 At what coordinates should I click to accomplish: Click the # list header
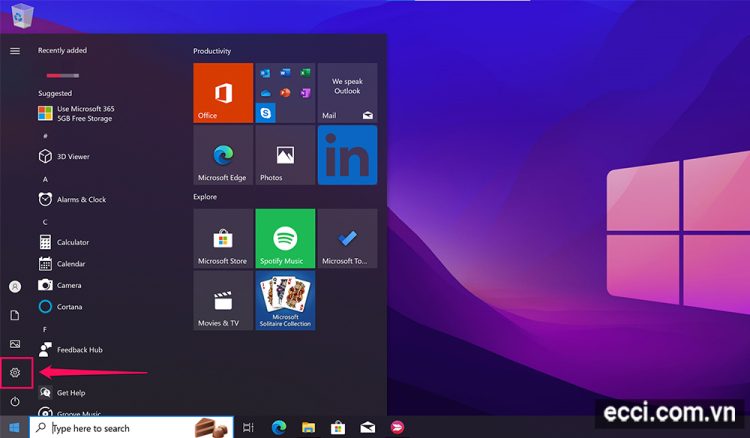(x=45, y=136)
